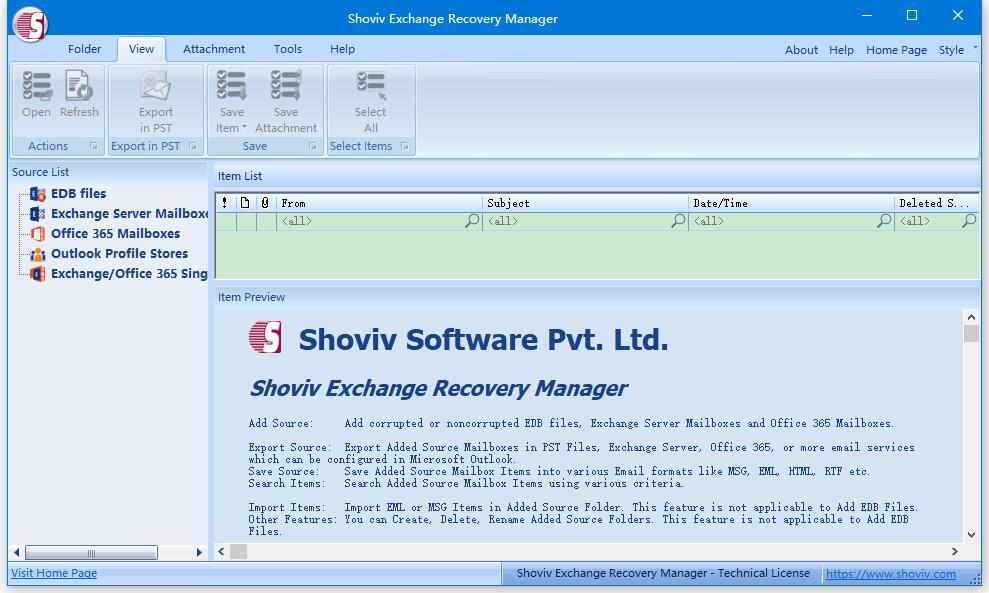Select Exchange/Office 365 Single Store item
The image size is (989, 593).
(x=129, y=274)
